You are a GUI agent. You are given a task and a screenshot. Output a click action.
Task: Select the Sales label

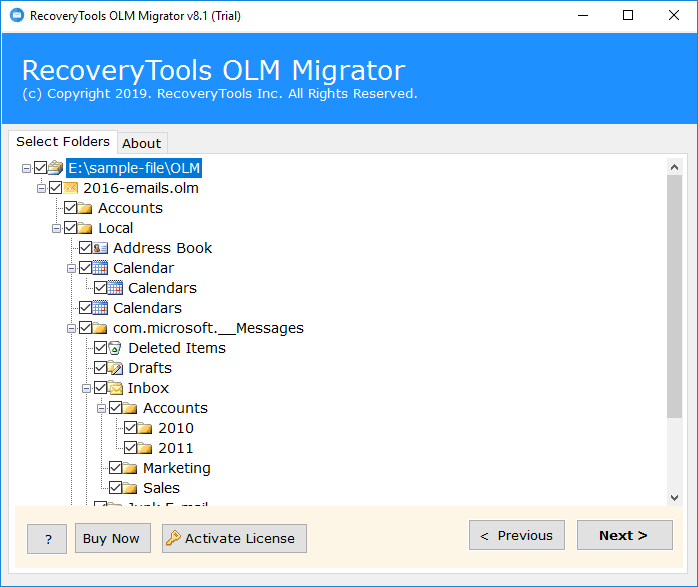(161, 488)
